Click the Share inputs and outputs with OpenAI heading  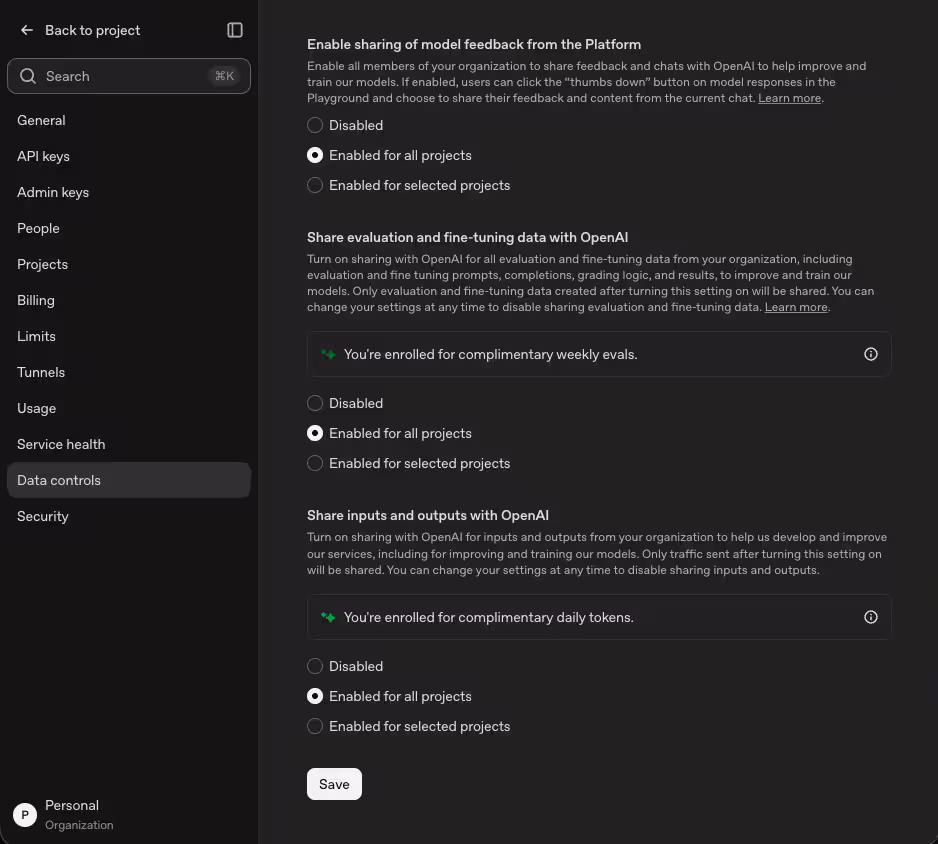point(428,516)
